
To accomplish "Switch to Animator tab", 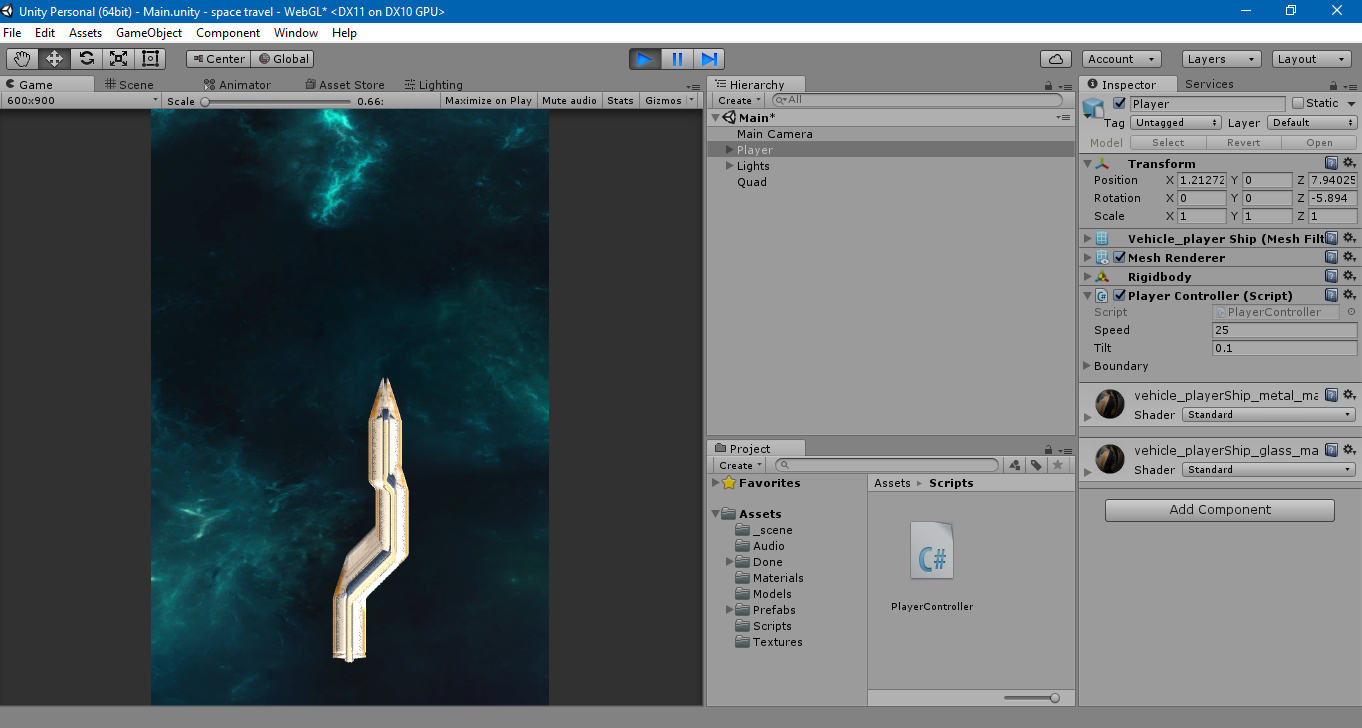I will [237, 85].
